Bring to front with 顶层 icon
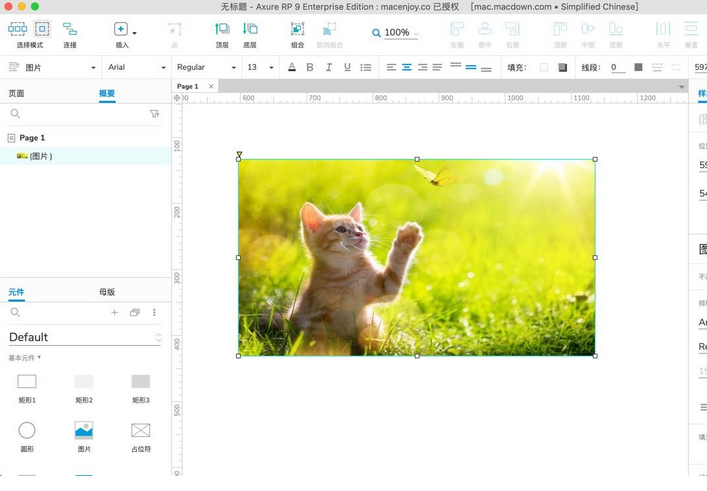Image resolution: width=707 pixels, height=491 pixels. coord(222,29)
